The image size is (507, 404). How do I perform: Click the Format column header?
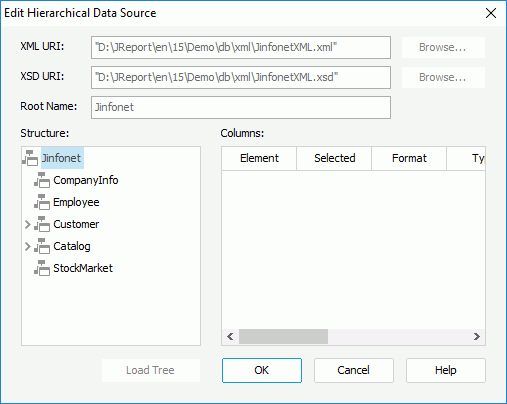[x=409, y=158]
